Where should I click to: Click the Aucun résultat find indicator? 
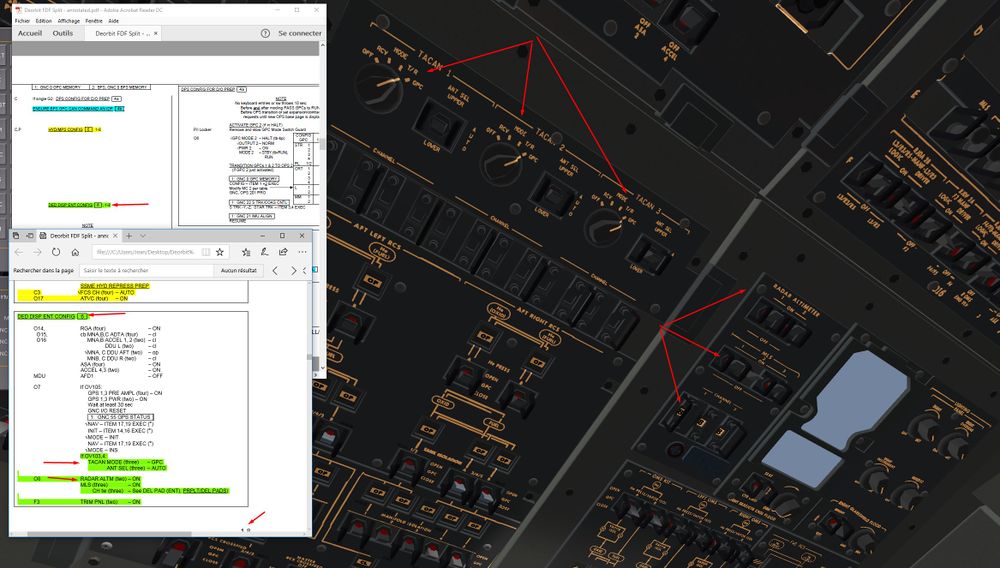pos(239,270)
